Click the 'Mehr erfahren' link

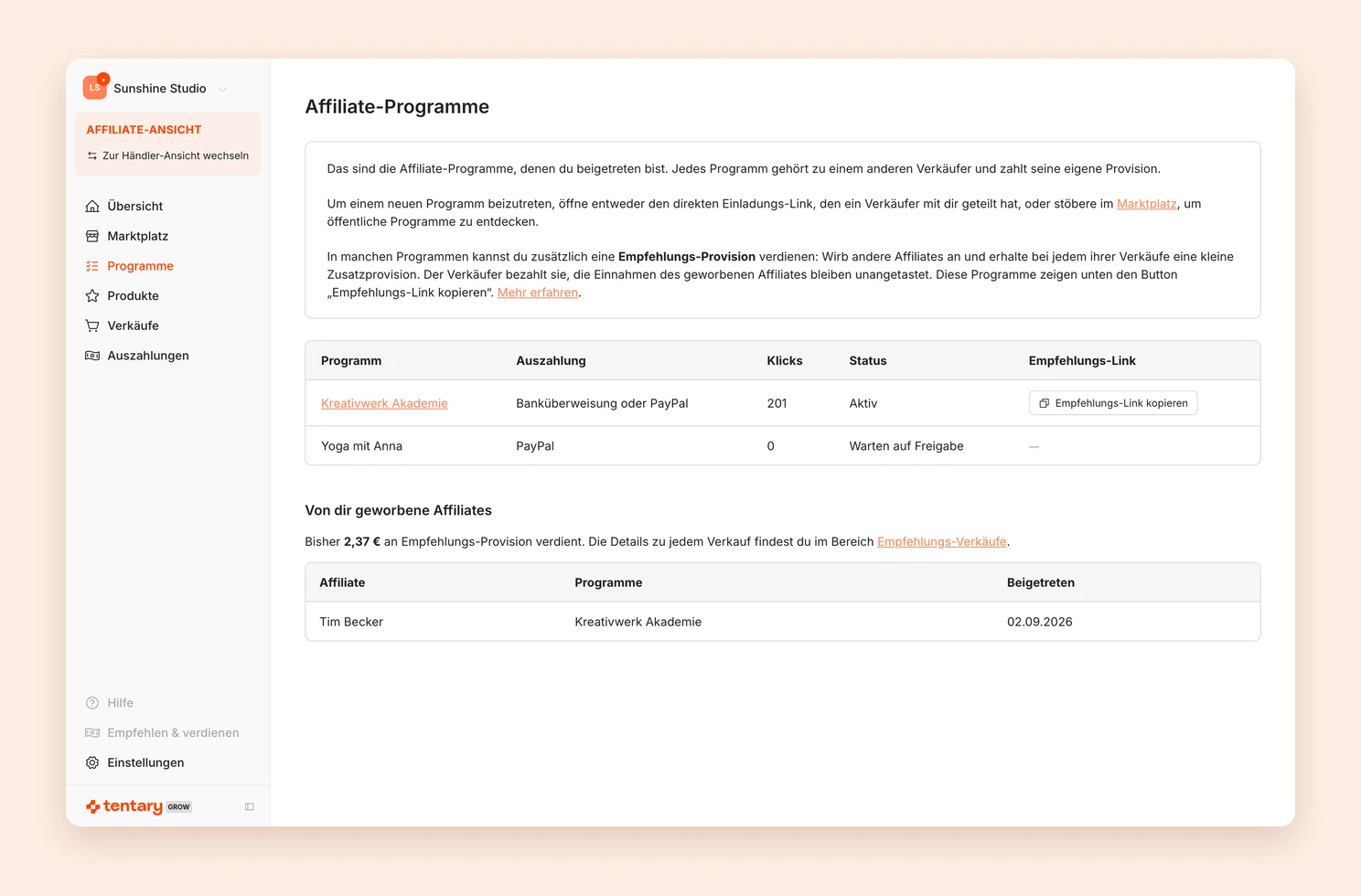click(538, 293)
